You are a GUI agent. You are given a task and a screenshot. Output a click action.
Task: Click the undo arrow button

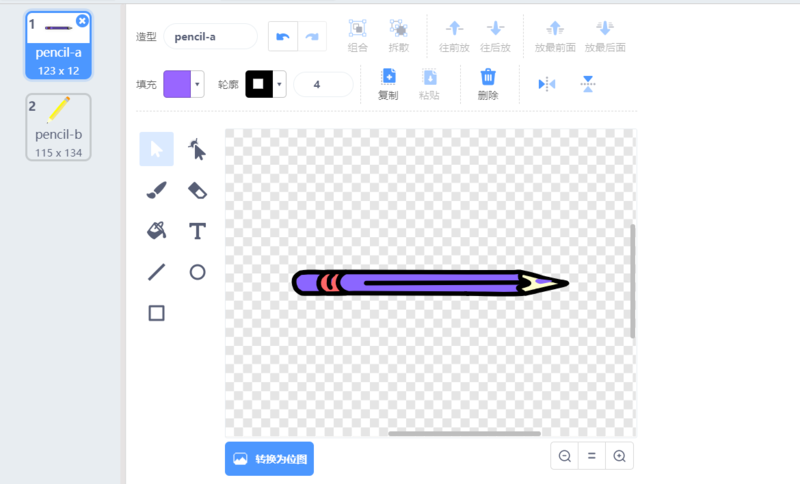(x=282, y=37)
